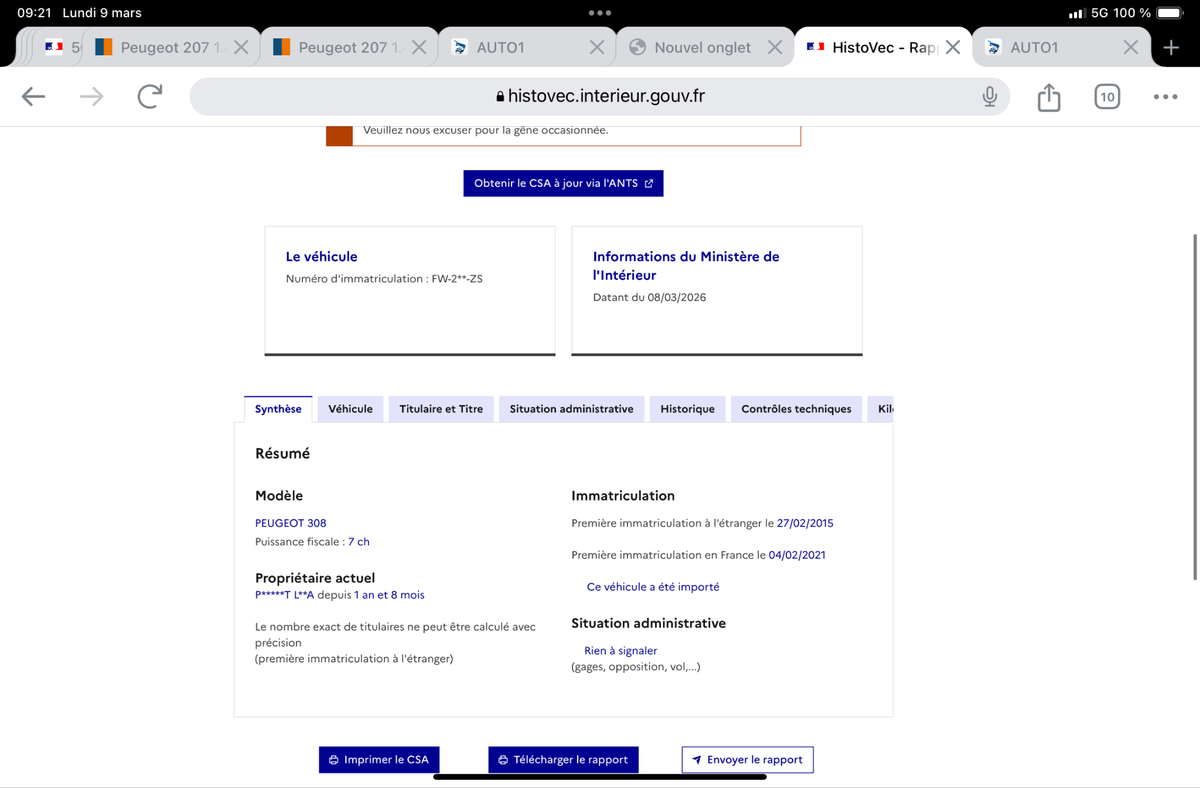Open the Historique tab

pyautogui.click(x=687, y=409)
